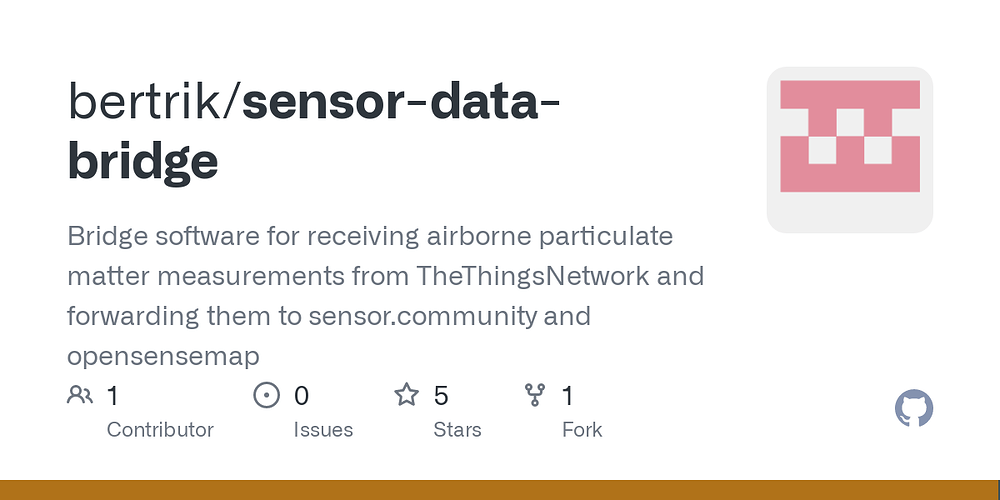Open the GitHub Octocat logo
The image size is (1000, 500).
[914, 408]
